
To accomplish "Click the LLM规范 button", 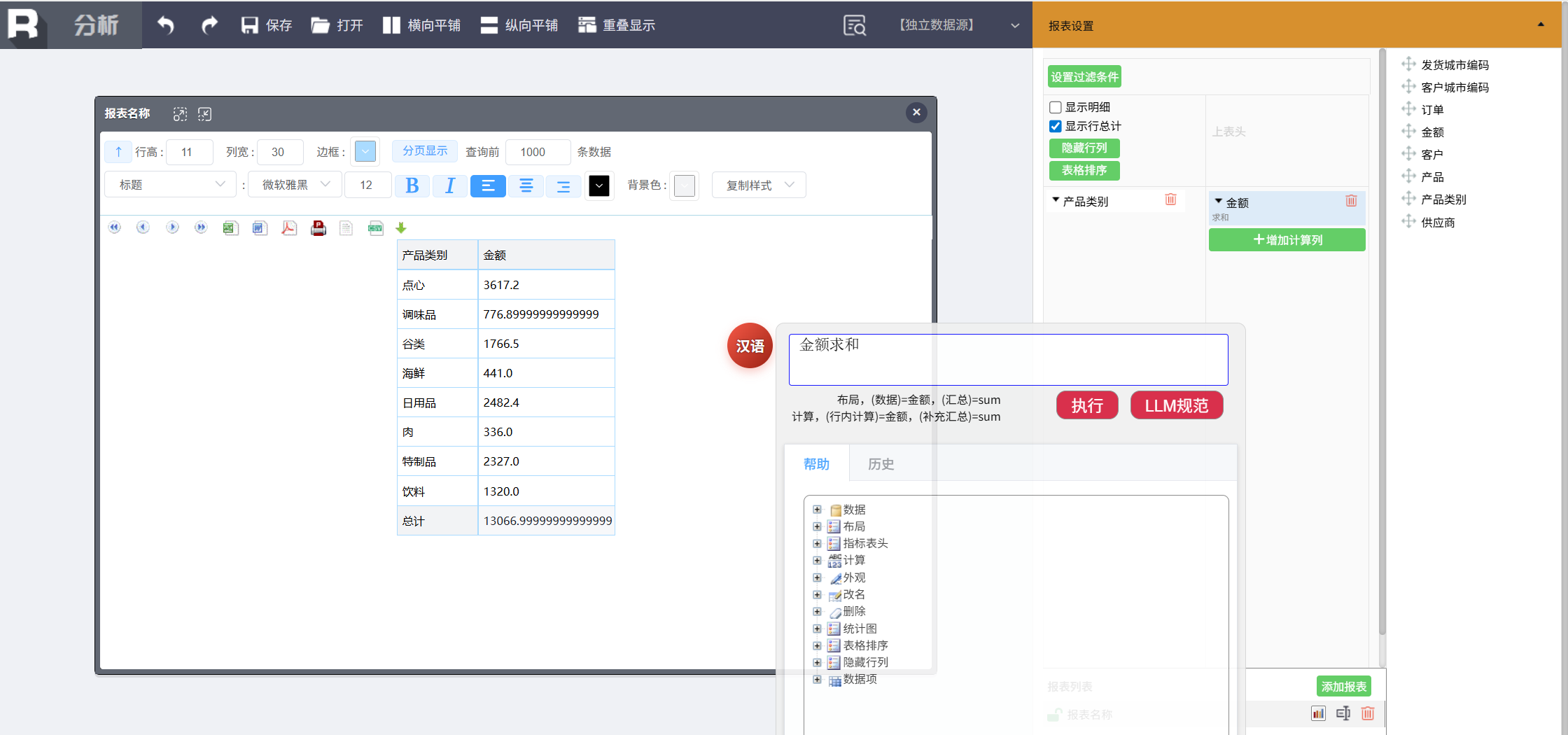I will (1177, 405).
